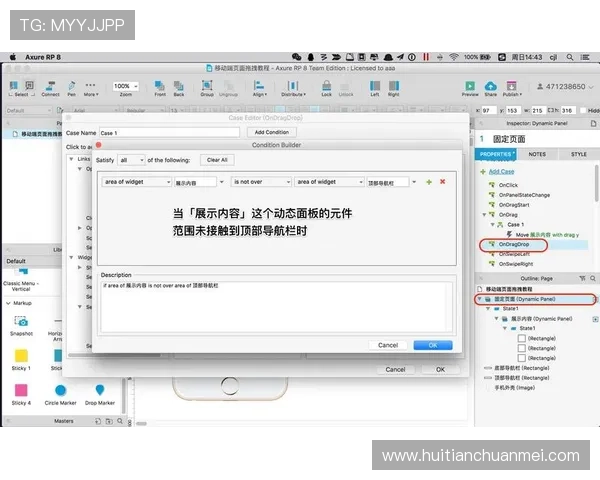This screenshot has width=600, height=480.
Task: Open the is not over operator dropdown
Action: 261,182
